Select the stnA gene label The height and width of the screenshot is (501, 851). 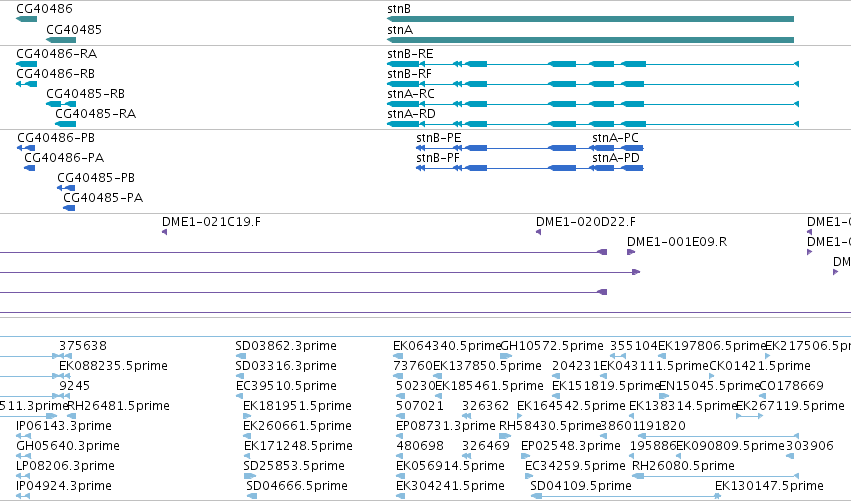point(400,29)
